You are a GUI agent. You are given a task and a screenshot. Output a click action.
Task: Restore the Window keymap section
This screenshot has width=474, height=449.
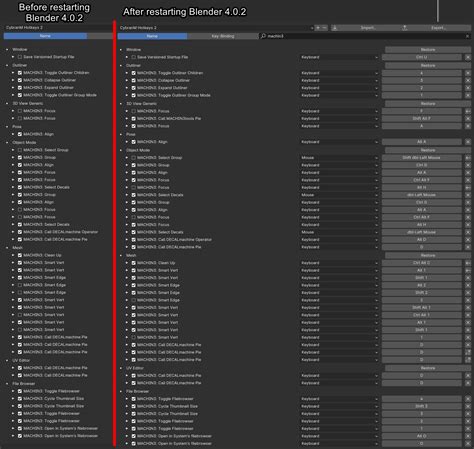coord(428,50)
